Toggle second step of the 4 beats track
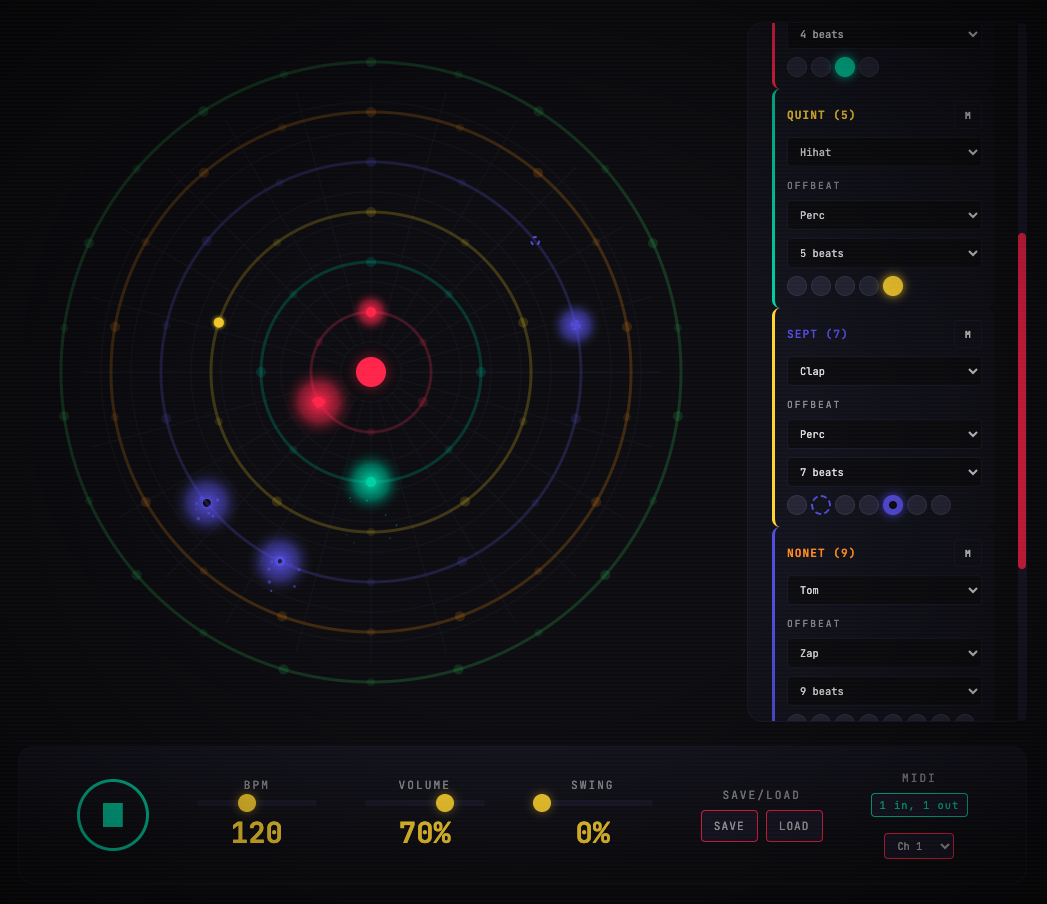 tap(821, 67)
